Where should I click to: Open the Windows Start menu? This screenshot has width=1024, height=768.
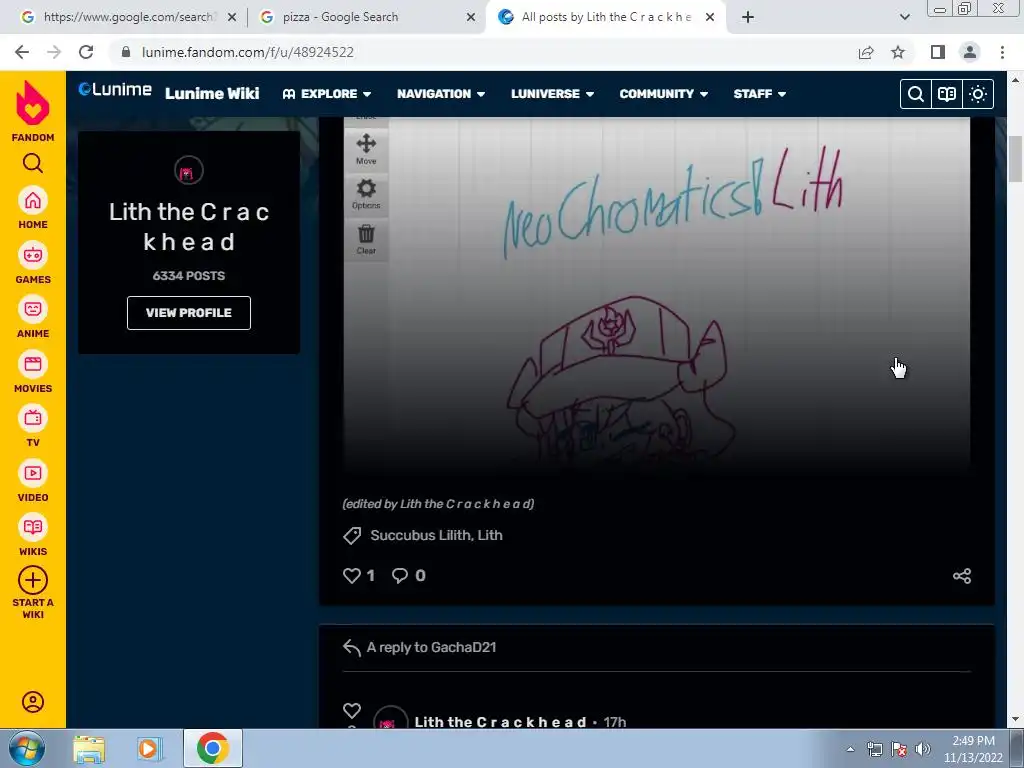(26, 748)
